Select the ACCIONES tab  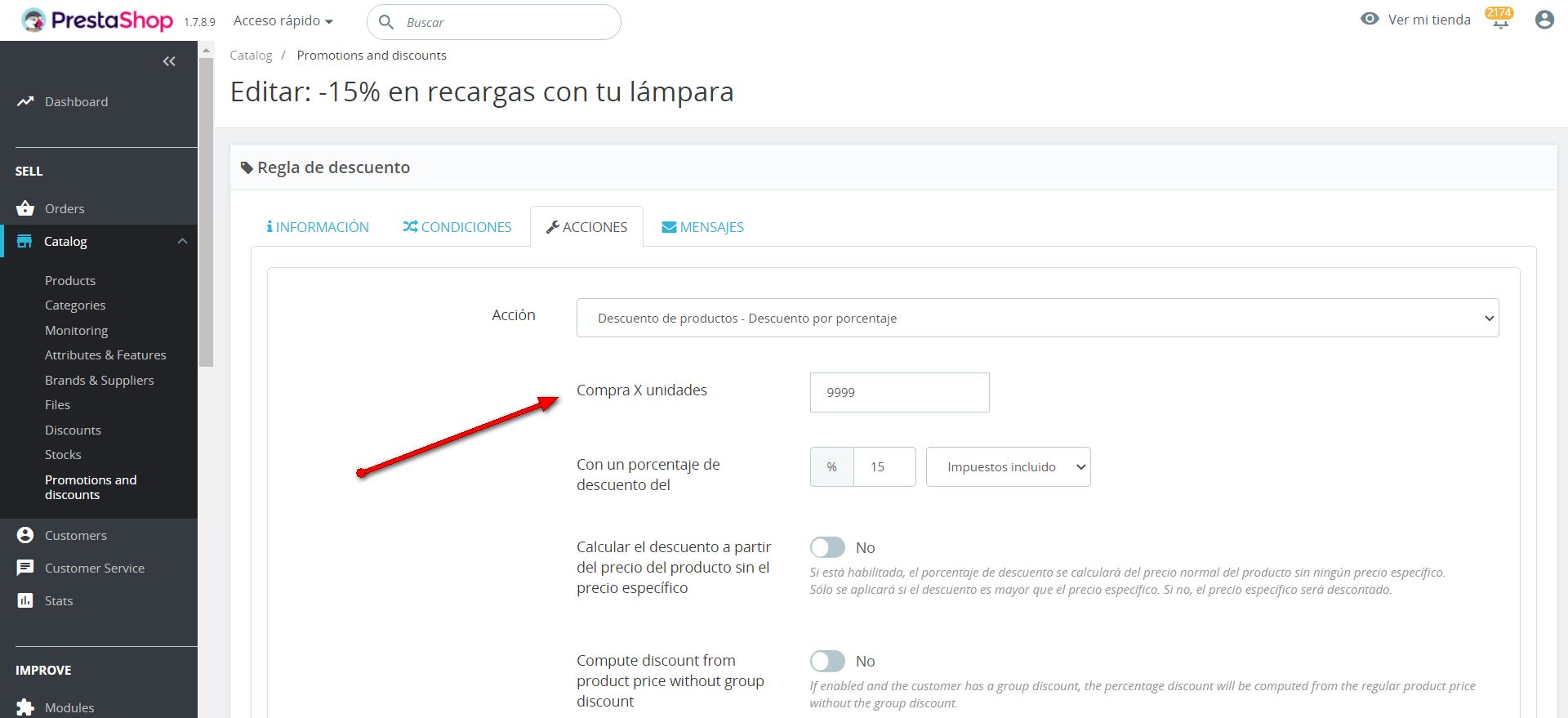[586, 226]
